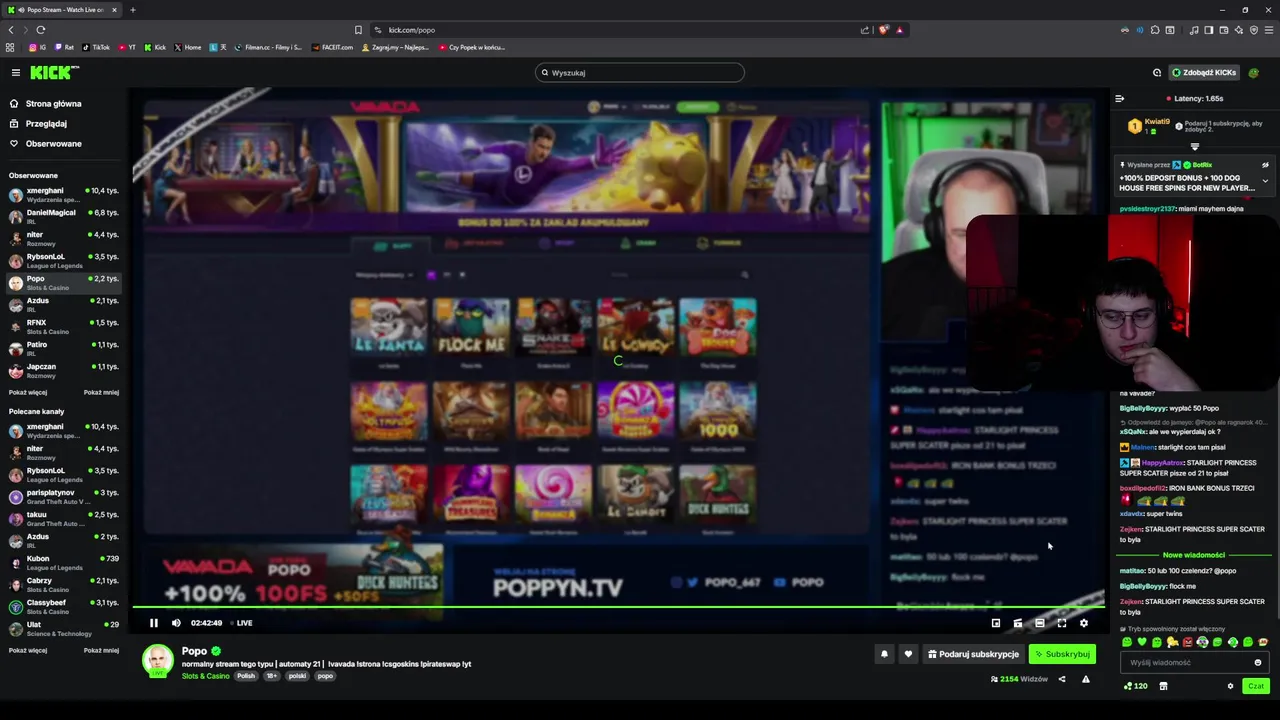Collapse Pokaż mniej under Obserwowane
1280x720 pixels.
pos(101,392)
